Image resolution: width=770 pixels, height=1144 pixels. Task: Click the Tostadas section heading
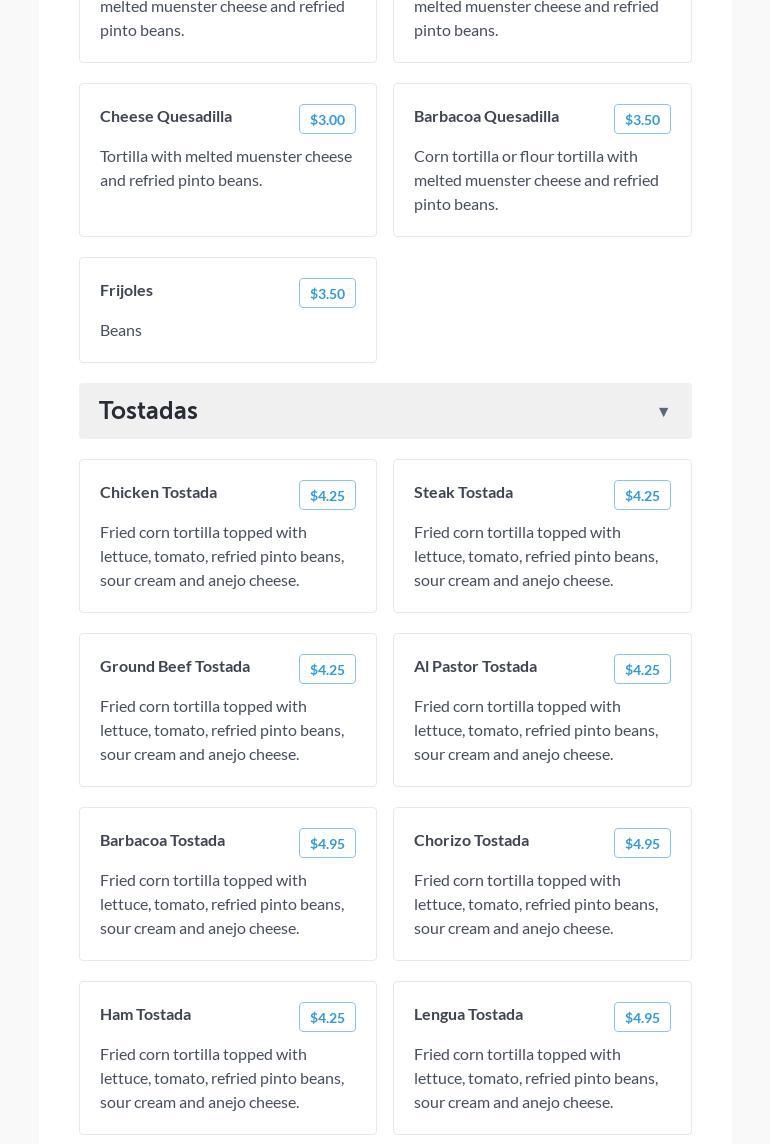pyautogui.click(x=149, y=411)
